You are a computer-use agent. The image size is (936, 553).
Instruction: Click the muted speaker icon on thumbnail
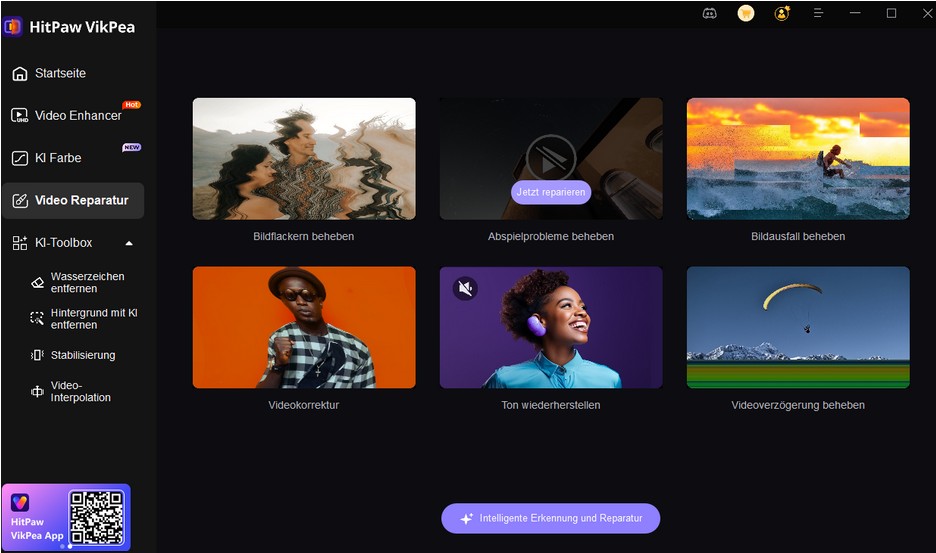(465, 289)
